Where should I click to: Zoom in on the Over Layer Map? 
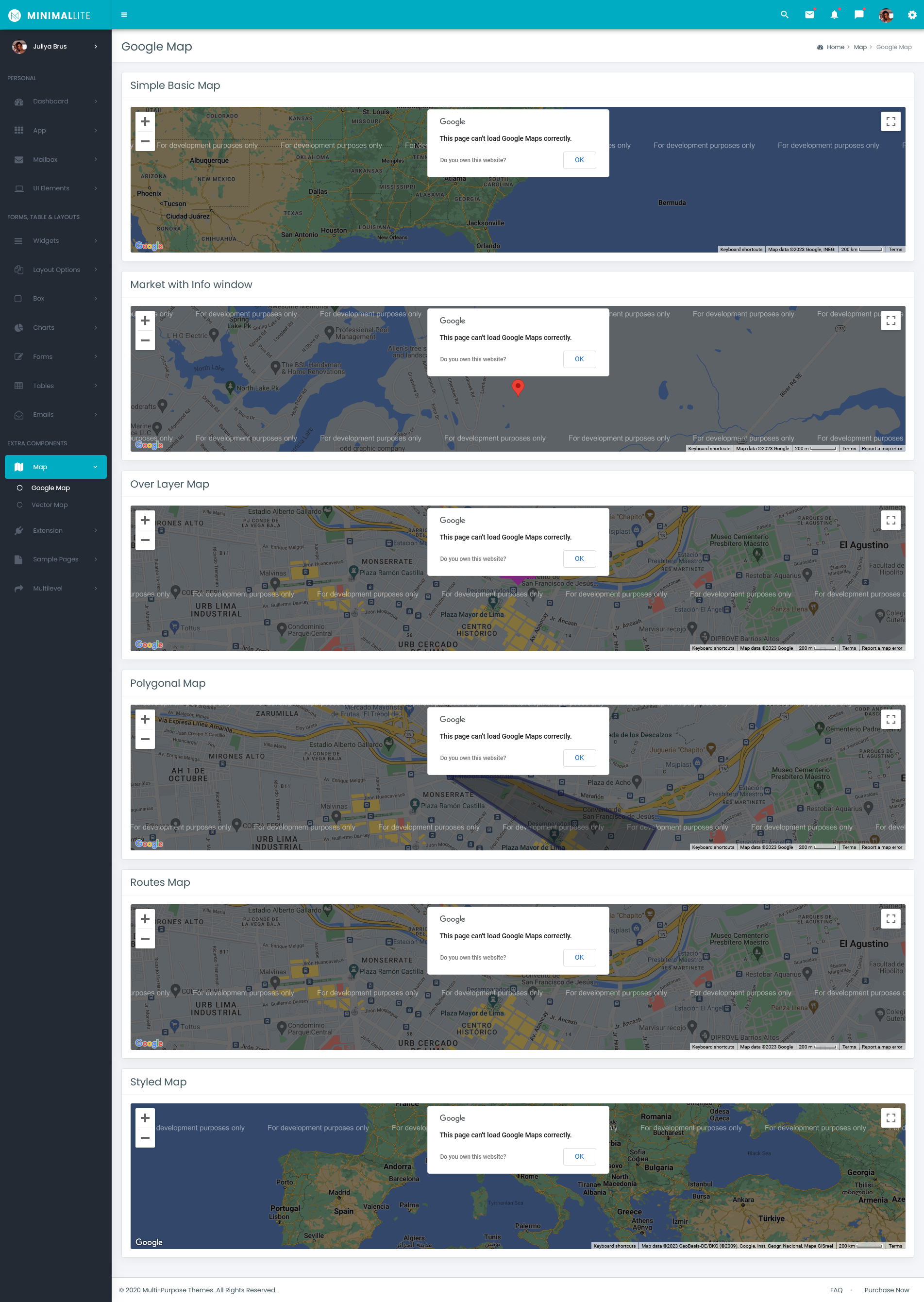pos(145,520)
